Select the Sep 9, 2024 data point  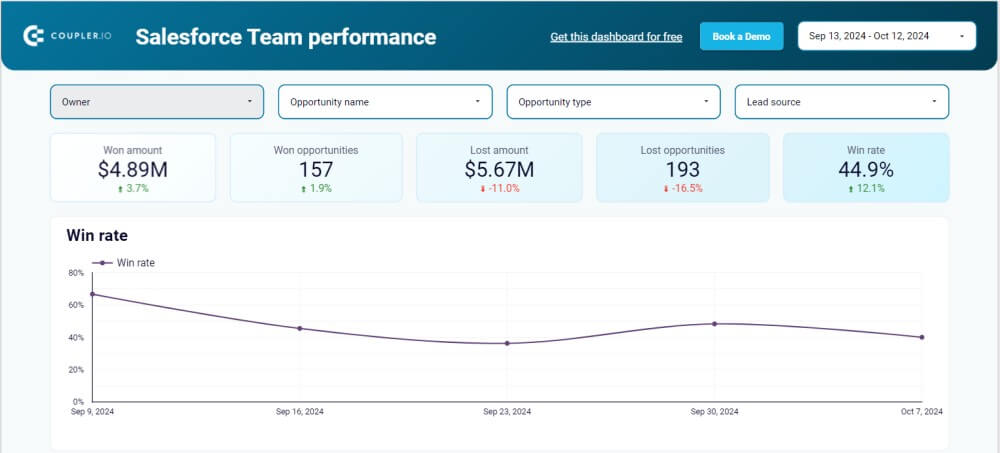92,294
